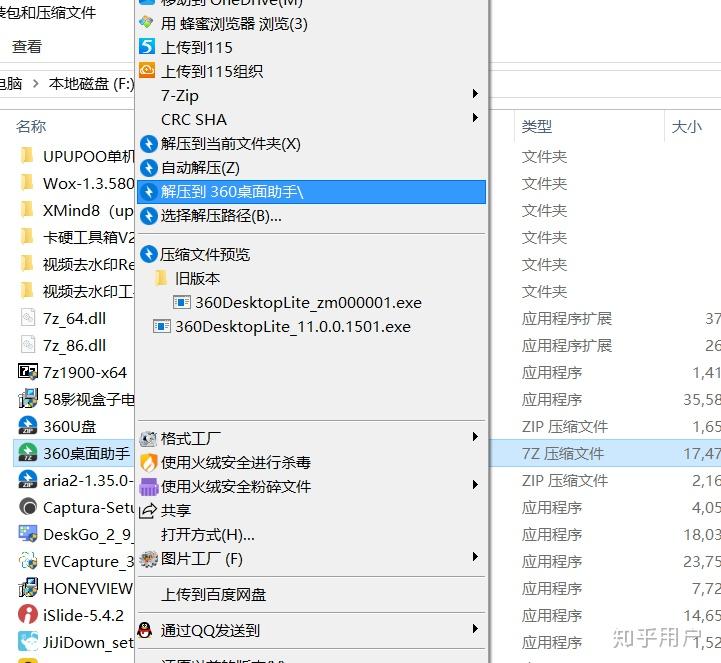Click the 115组织 orange upload icon

[x=147, y=70]
